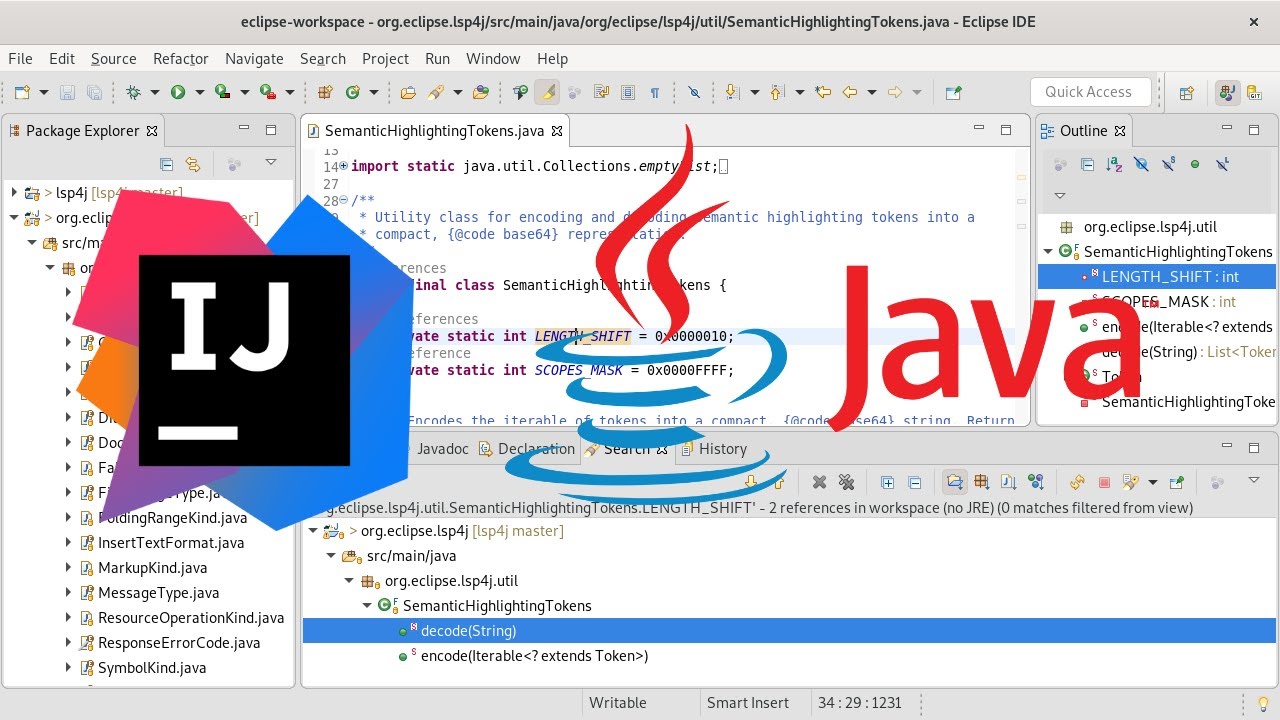Click the Smart Insert status bar entry
Viewport: 1280px width, 720px height.
(x=748, y=703)
